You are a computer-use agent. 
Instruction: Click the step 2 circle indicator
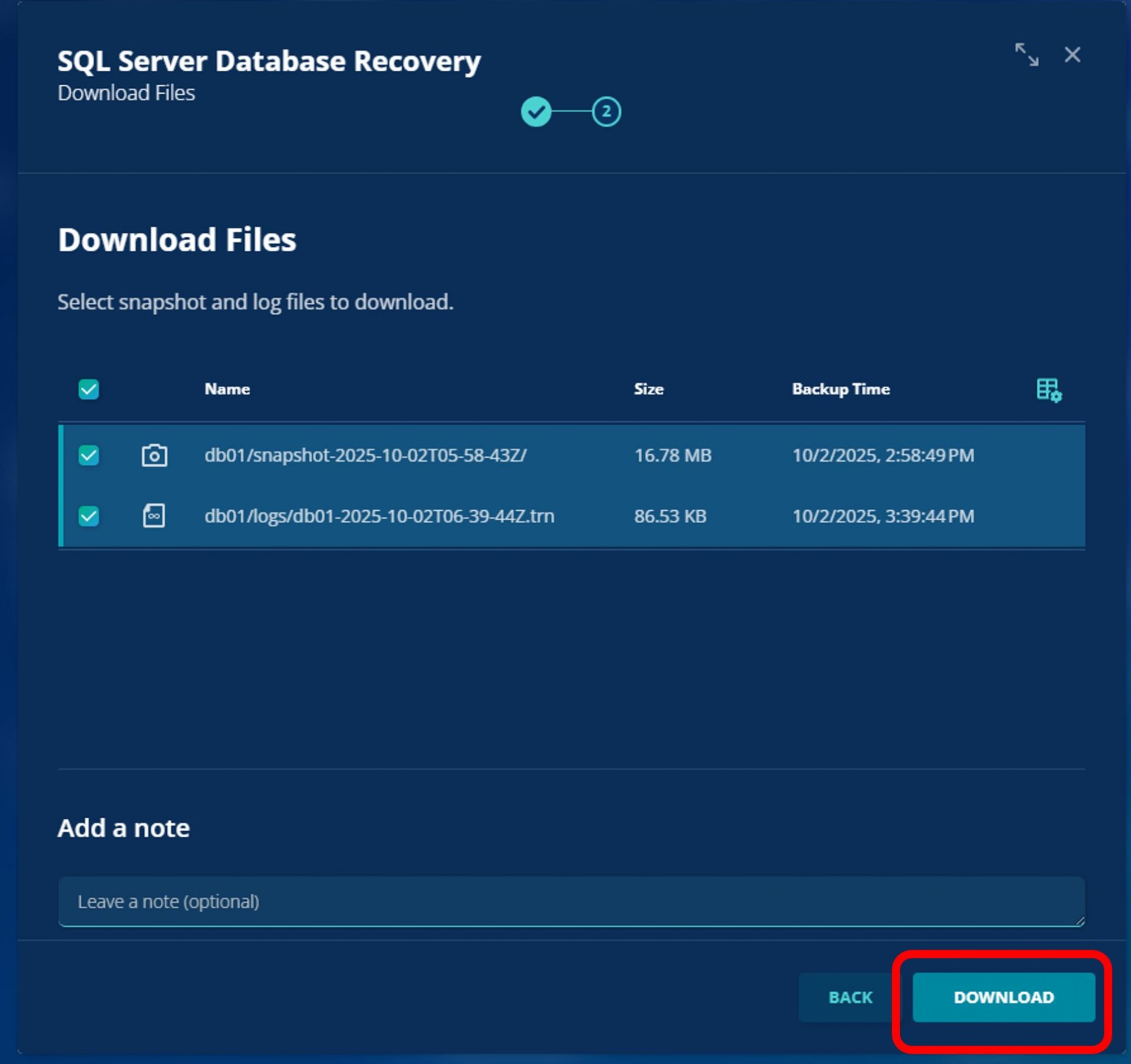click(x=606, y=111)
